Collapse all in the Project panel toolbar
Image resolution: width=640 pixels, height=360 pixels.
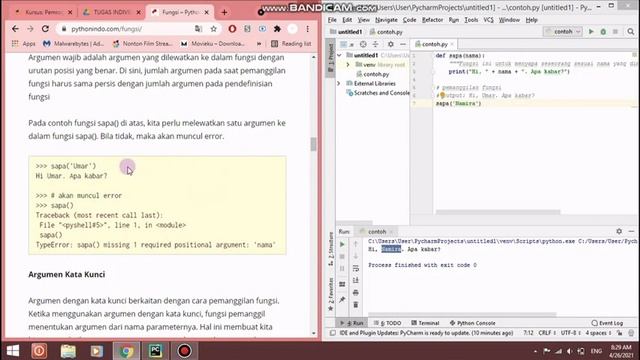375,44
